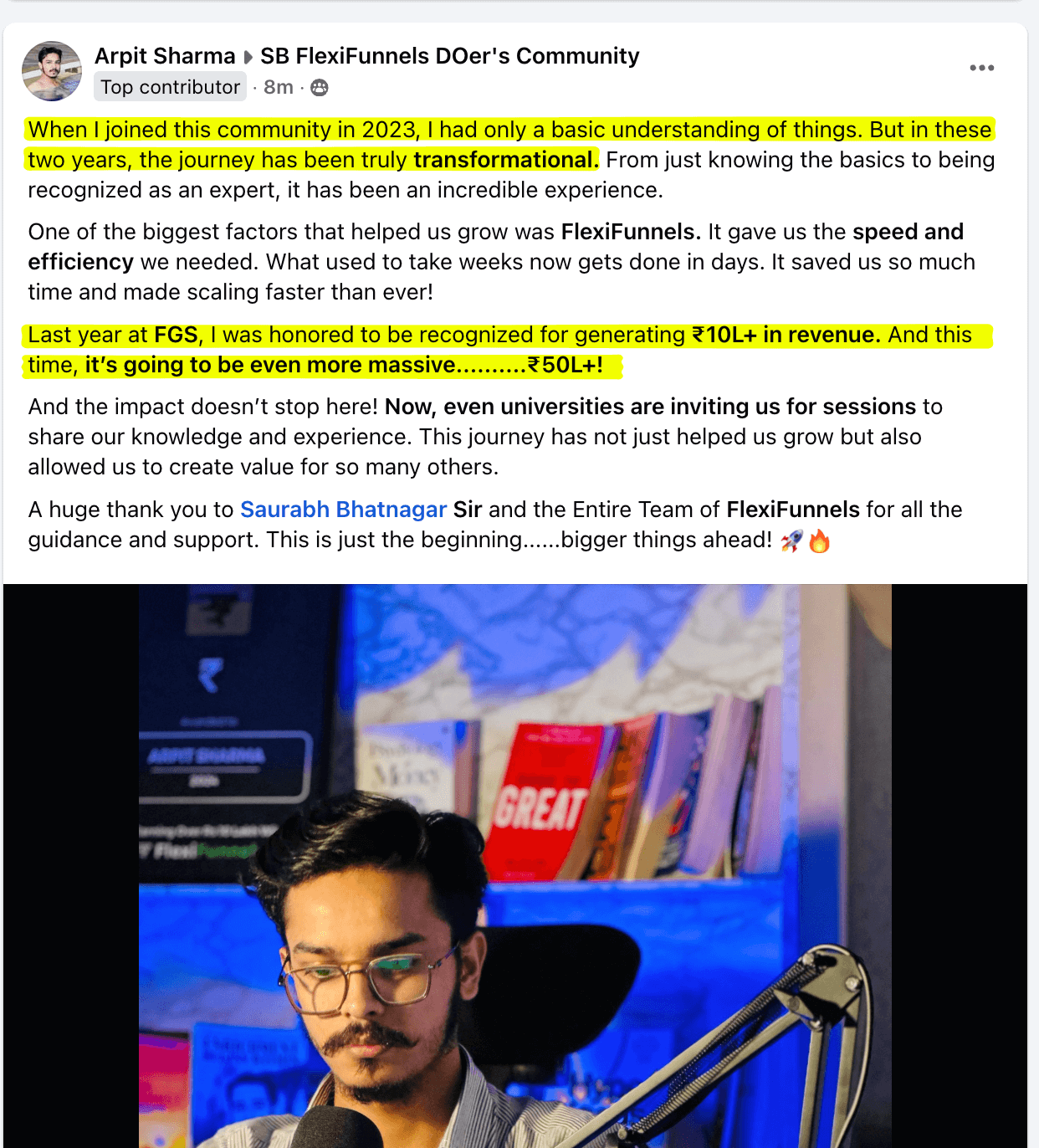Click the fire emoji ending the post
Screen dimensions: 1039x1148
(x=820, y=541)
